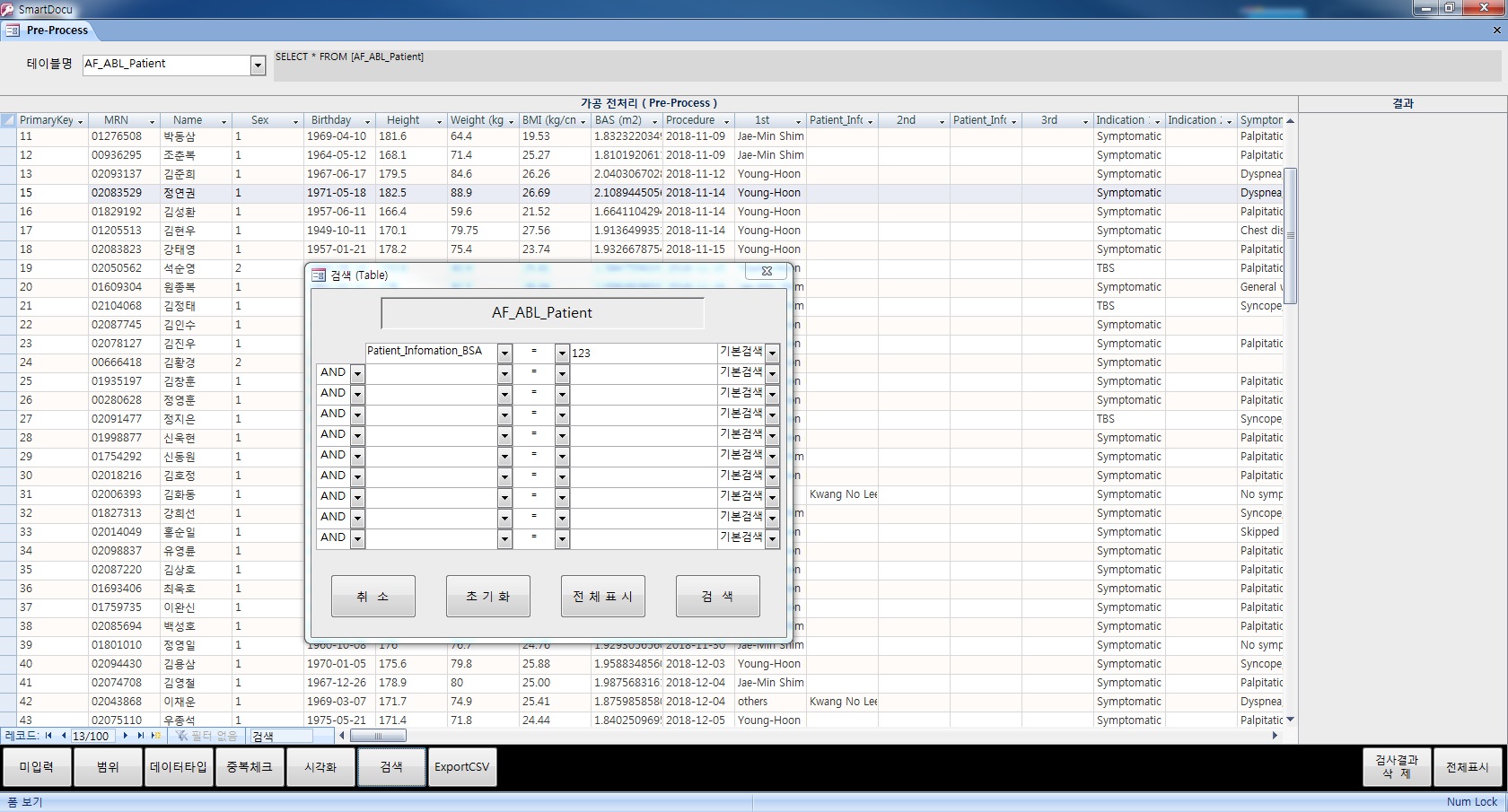The width and height of the screenshot is (1508, 812).
Task: Open the 테이블명 AF_ABL_Patient dropdown
Action: [x=258, y=65]
